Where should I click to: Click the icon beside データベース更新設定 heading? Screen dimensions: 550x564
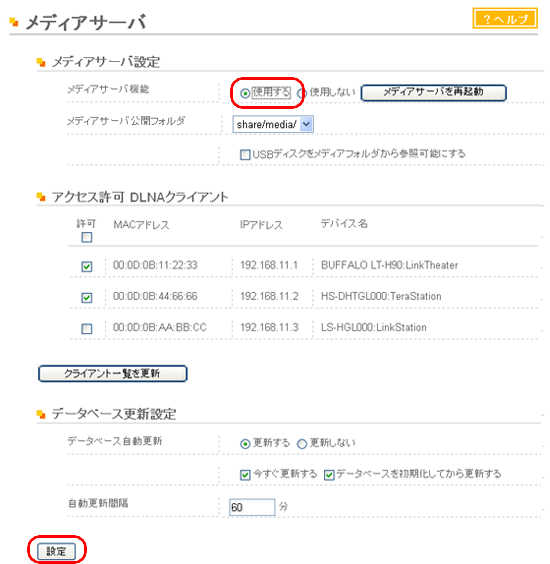click(x=41, y=414)
